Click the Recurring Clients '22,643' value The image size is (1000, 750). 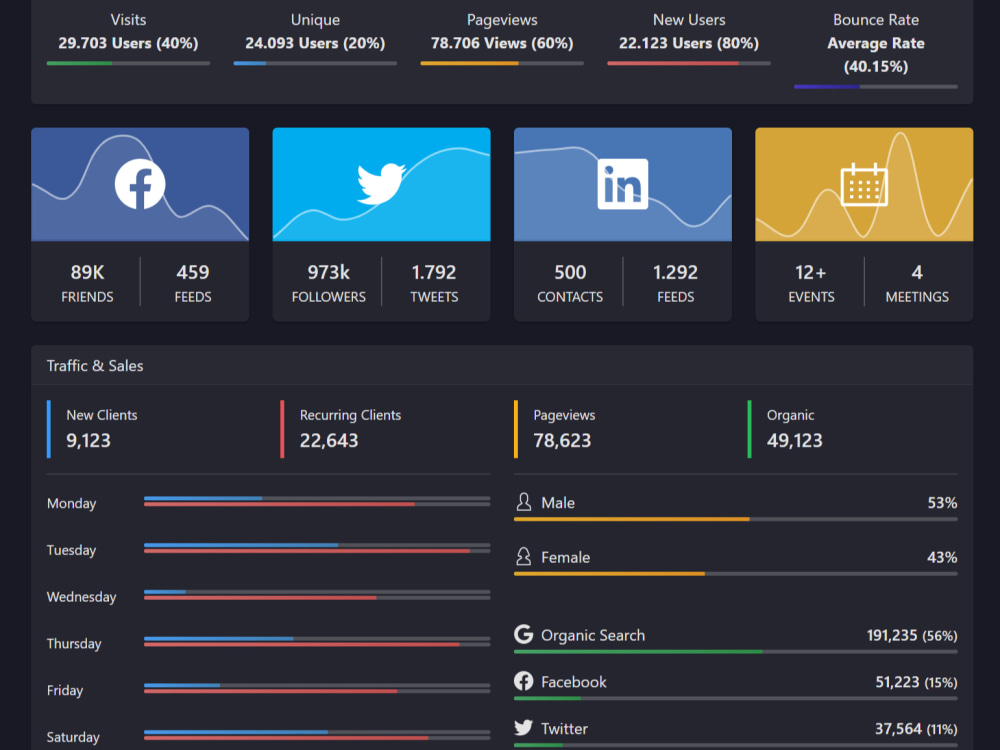(x=329, y=440)
